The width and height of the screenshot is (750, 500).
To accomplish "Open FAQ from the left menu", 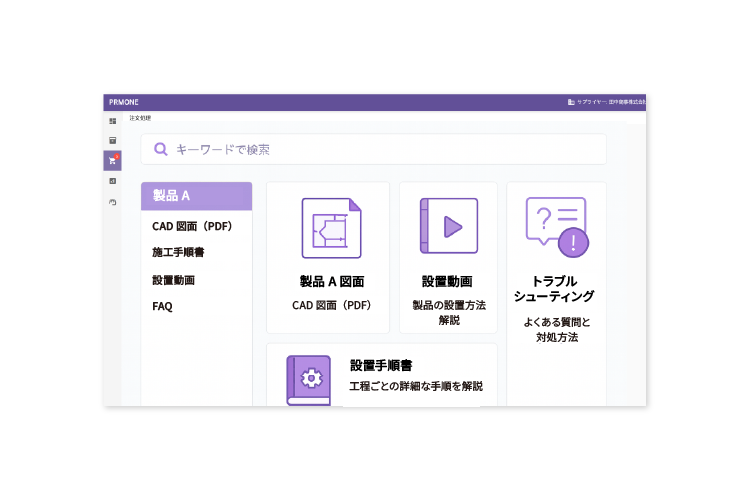I will (x=163, y=307).
